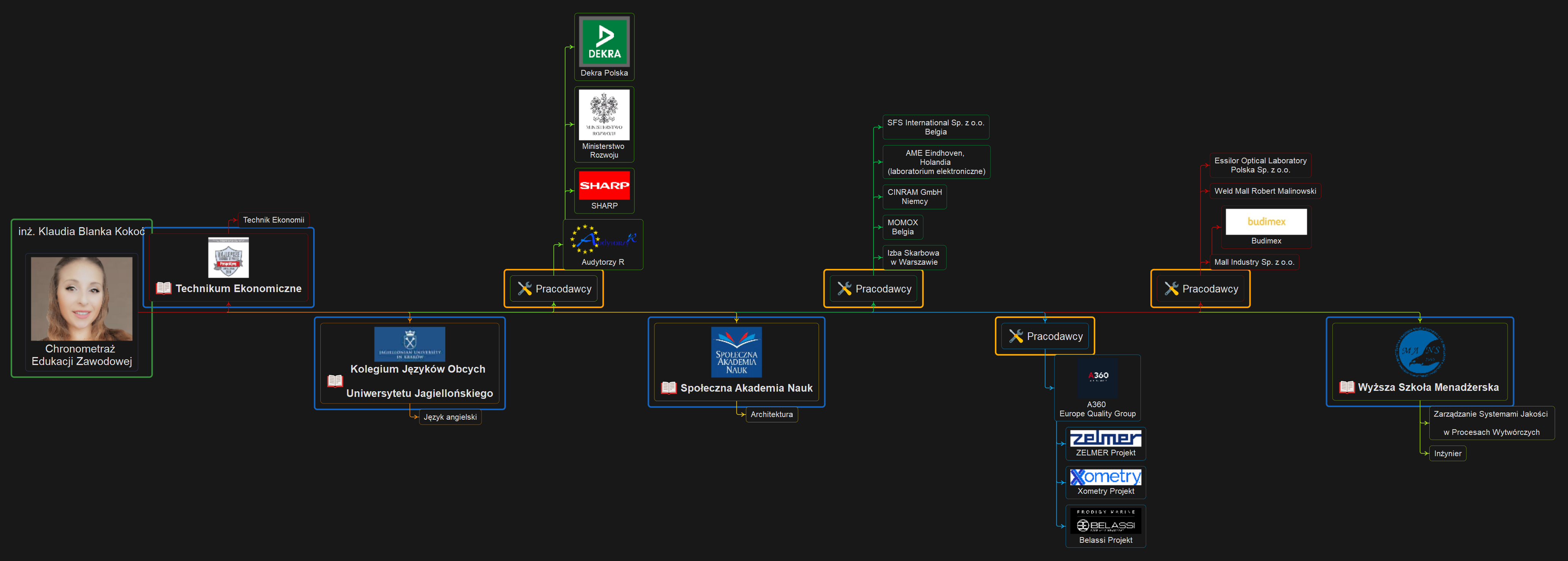Select the Budimex caption
This screenshot has height=561, width=1568.
[x=1266, y=241]
